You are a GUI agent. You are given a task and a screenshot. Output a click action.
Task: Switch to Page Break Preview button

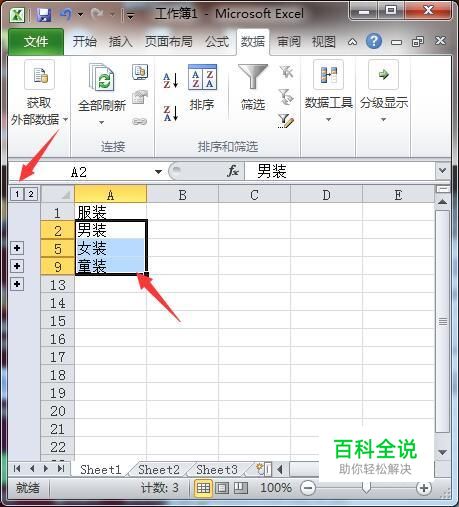tap(241, 488)
